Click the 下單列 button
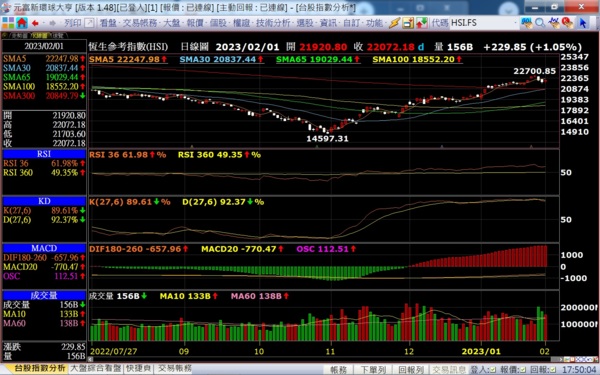The image size is (600, 375). [x=373, y=370]
